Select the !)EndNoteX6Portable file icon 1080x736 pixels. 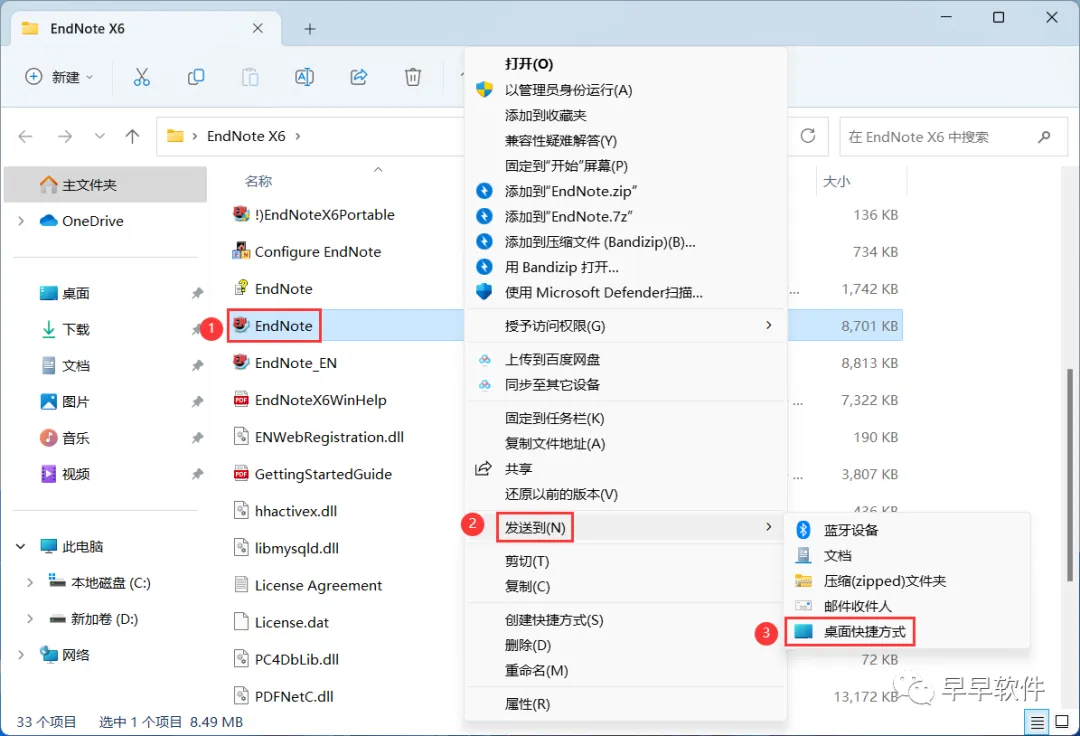coord(240,214)
